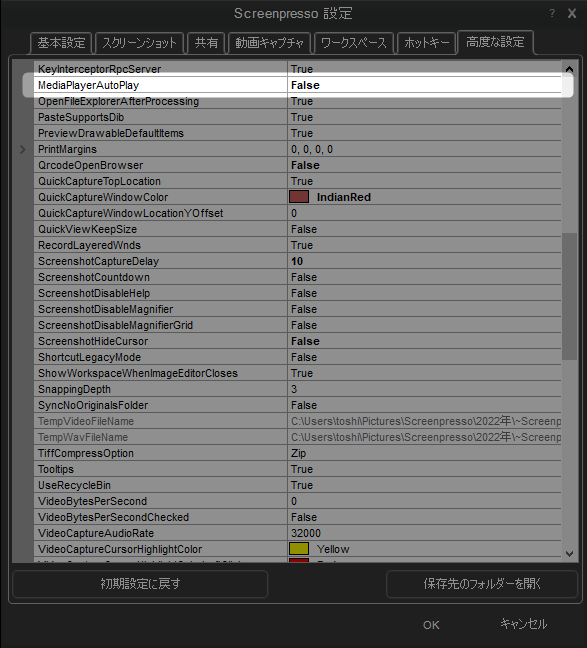This screenshot has width=587, height=648.
Task: Click 保存先のフォルダーを開く button
Action: click(x=482, y=584)
